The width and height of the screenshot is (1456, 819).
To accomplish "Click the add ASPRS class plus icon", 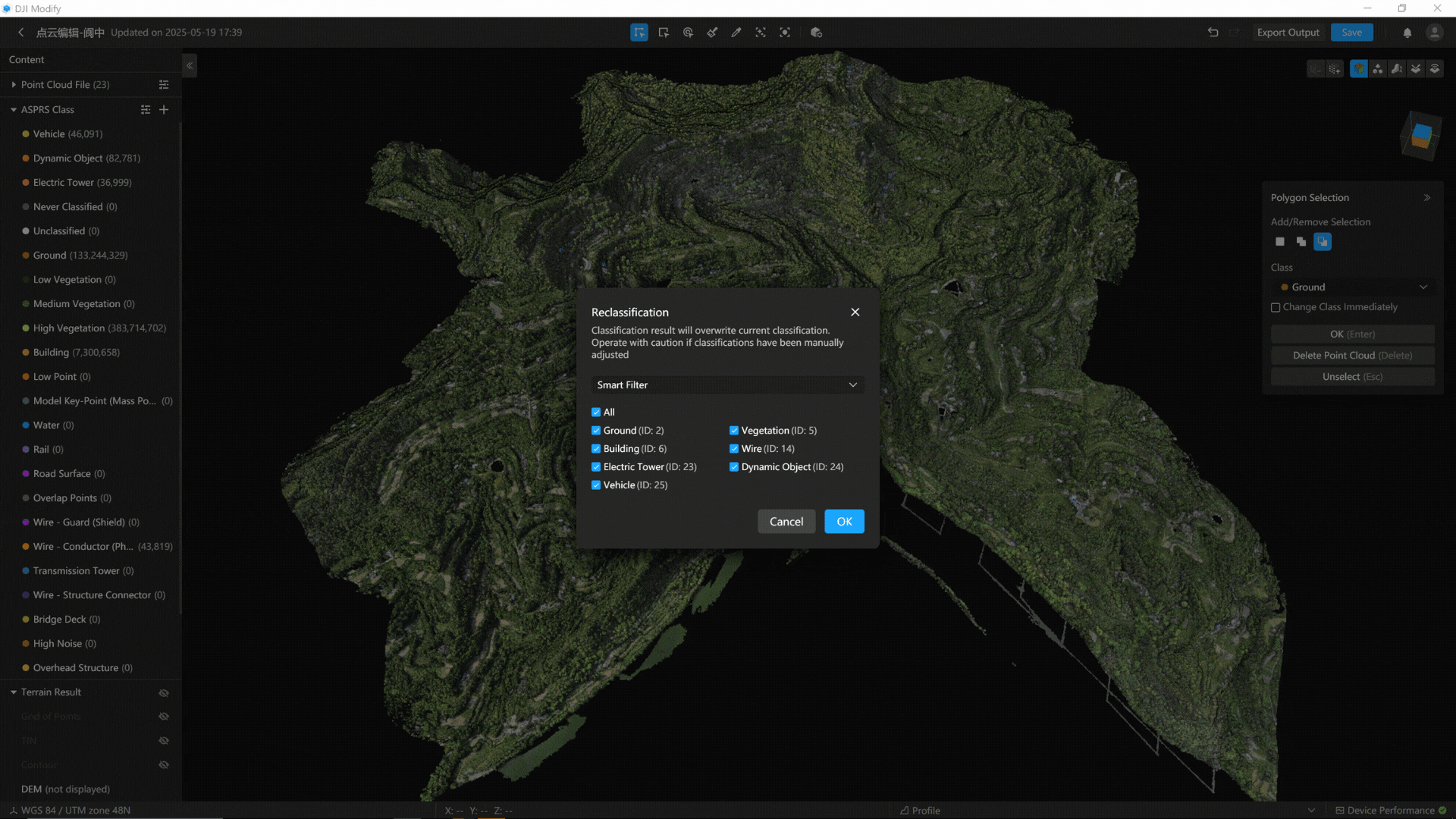I will [x=164, y=110].
